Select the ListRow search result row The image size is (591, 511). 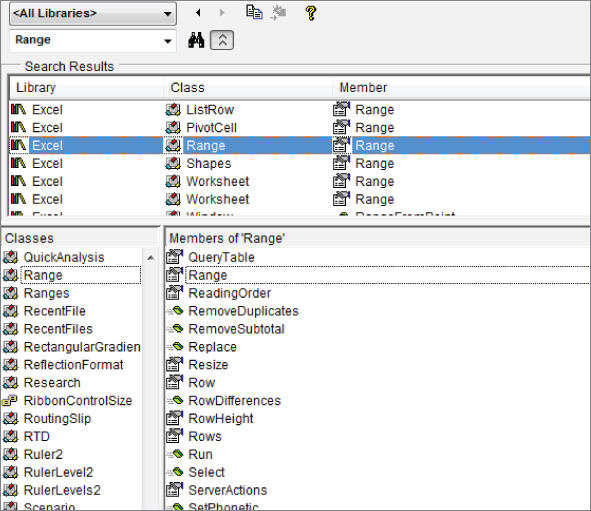click(x=300, y=110)
